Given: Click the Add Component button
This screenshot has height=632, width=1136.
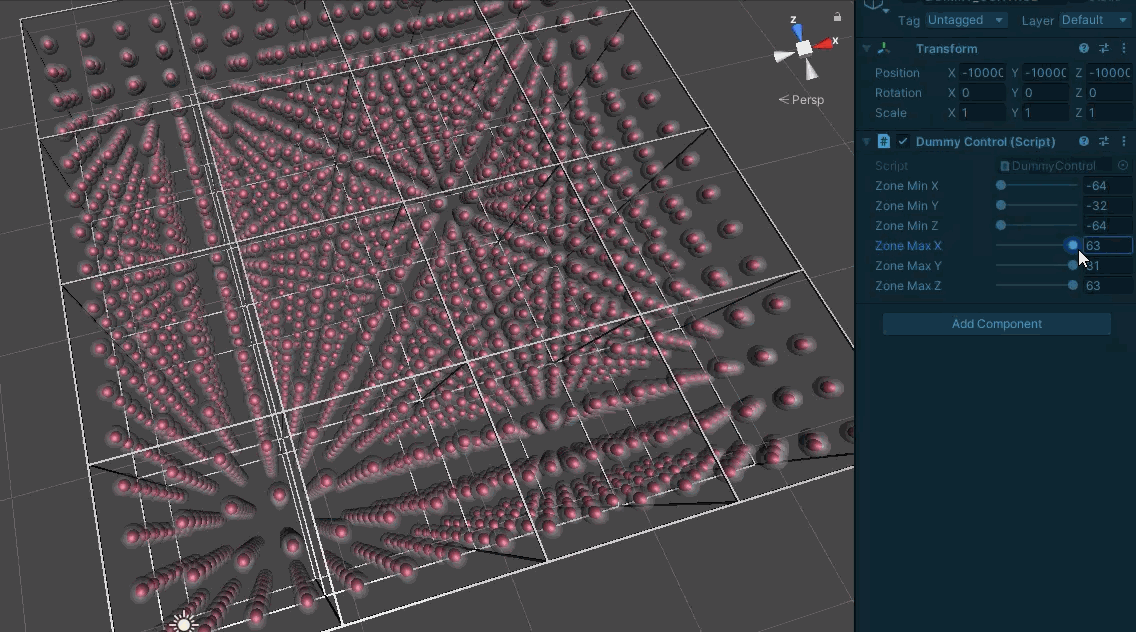Looking at the screenshot, I should point(996,324).
